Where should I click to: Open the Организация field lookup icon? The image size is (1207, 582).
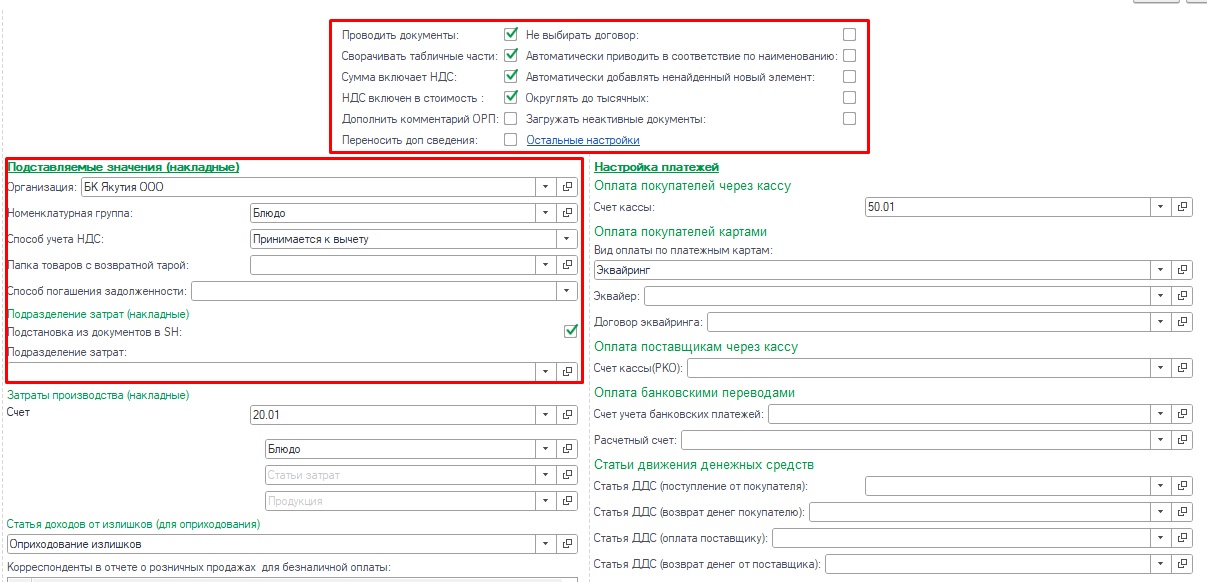point(567,186)
